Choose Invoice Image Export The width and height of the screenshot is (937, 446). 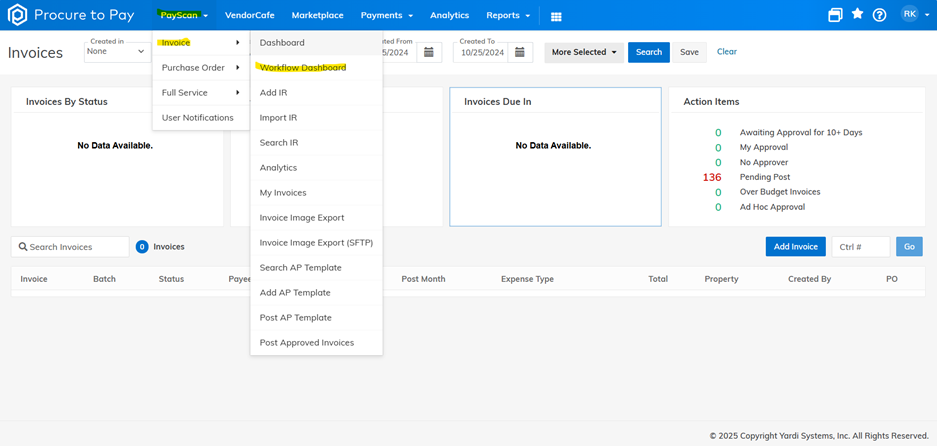click(316, 218)
